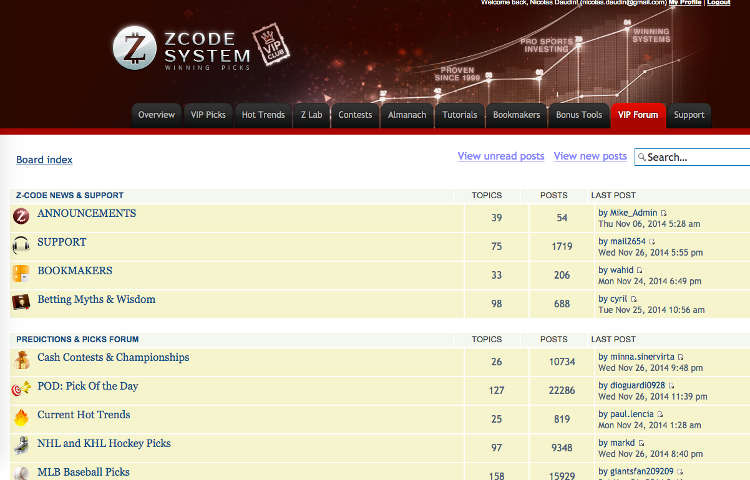This screenshot has width=750, height=480.
Task: Open My Profile link at top
Action: click(x=685, y=2)
